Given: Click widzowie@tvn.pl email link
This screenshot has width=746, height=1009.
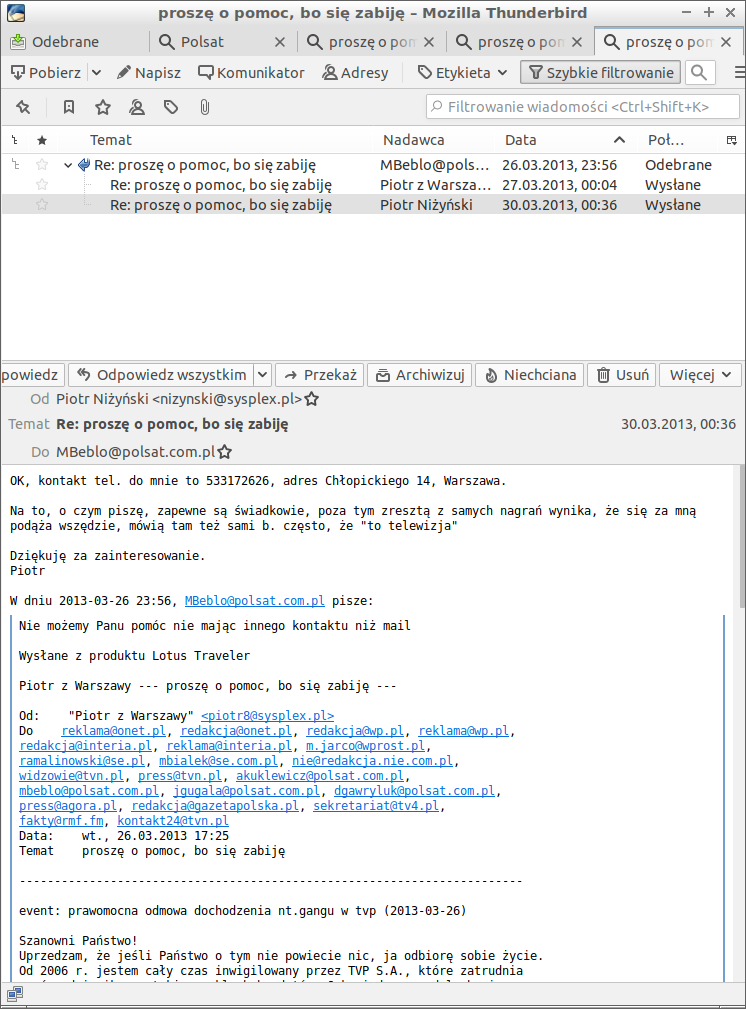Looking at the screenshot, I should point(71,776).
